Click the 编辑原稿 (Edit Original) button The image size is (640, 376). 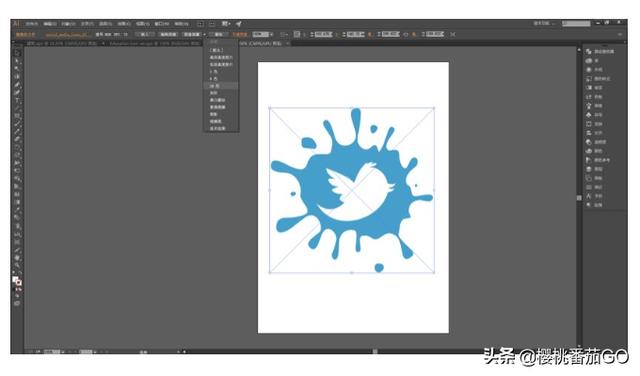tap(168, 34)
